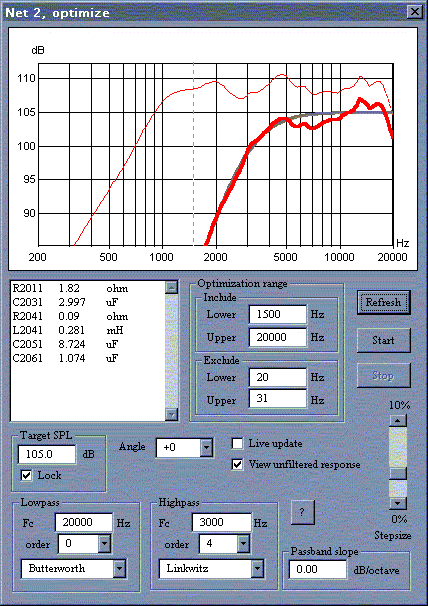Click the Refresh button
The image size is (428, 606).
point(384,302)
